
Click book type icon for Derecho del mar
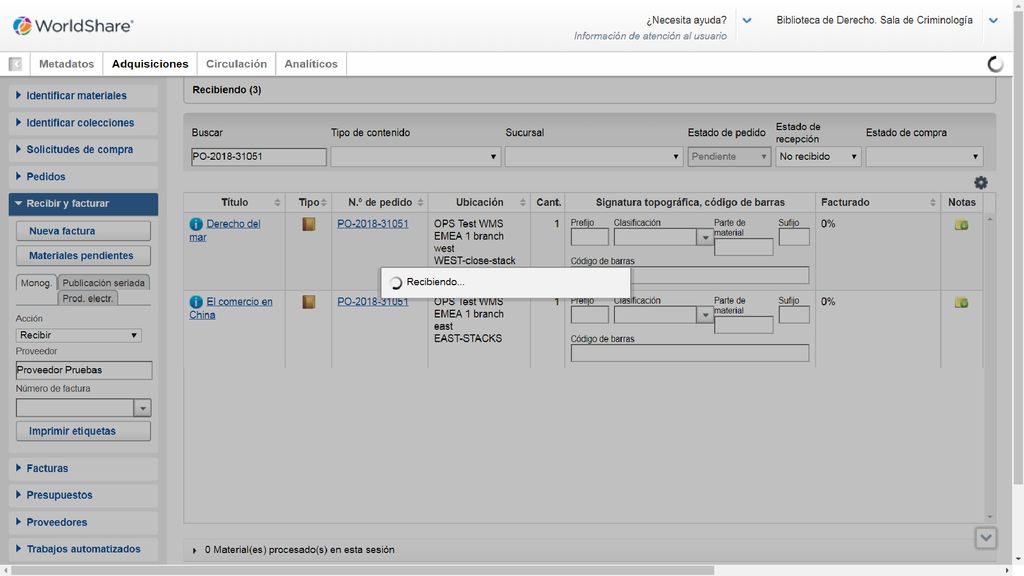(308, 224)
